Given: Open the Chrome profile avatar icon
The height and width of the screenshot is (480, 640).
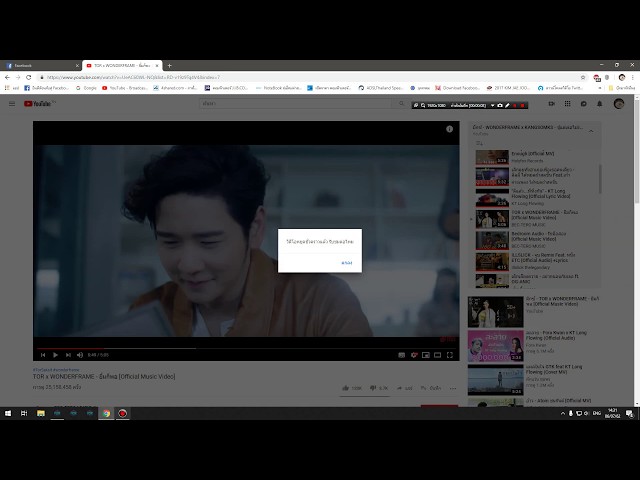Looking at the screenshot, I should pyautogui.click(x=622, y=77).
